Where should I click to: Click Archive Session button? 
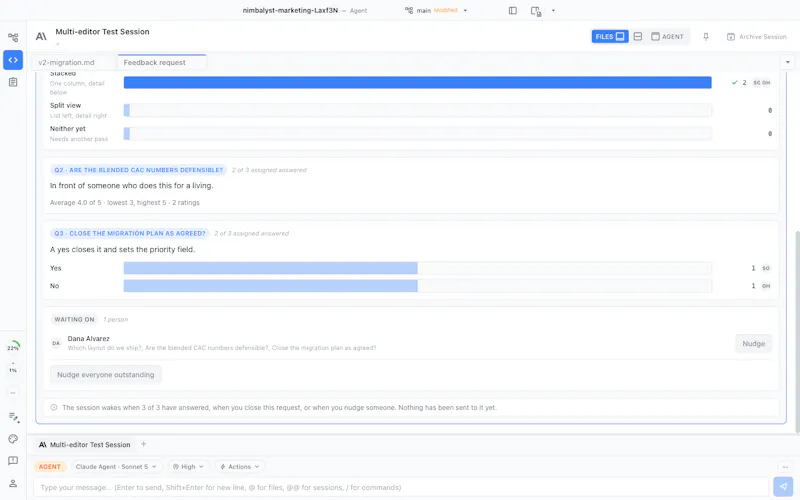tap(757, 37)
